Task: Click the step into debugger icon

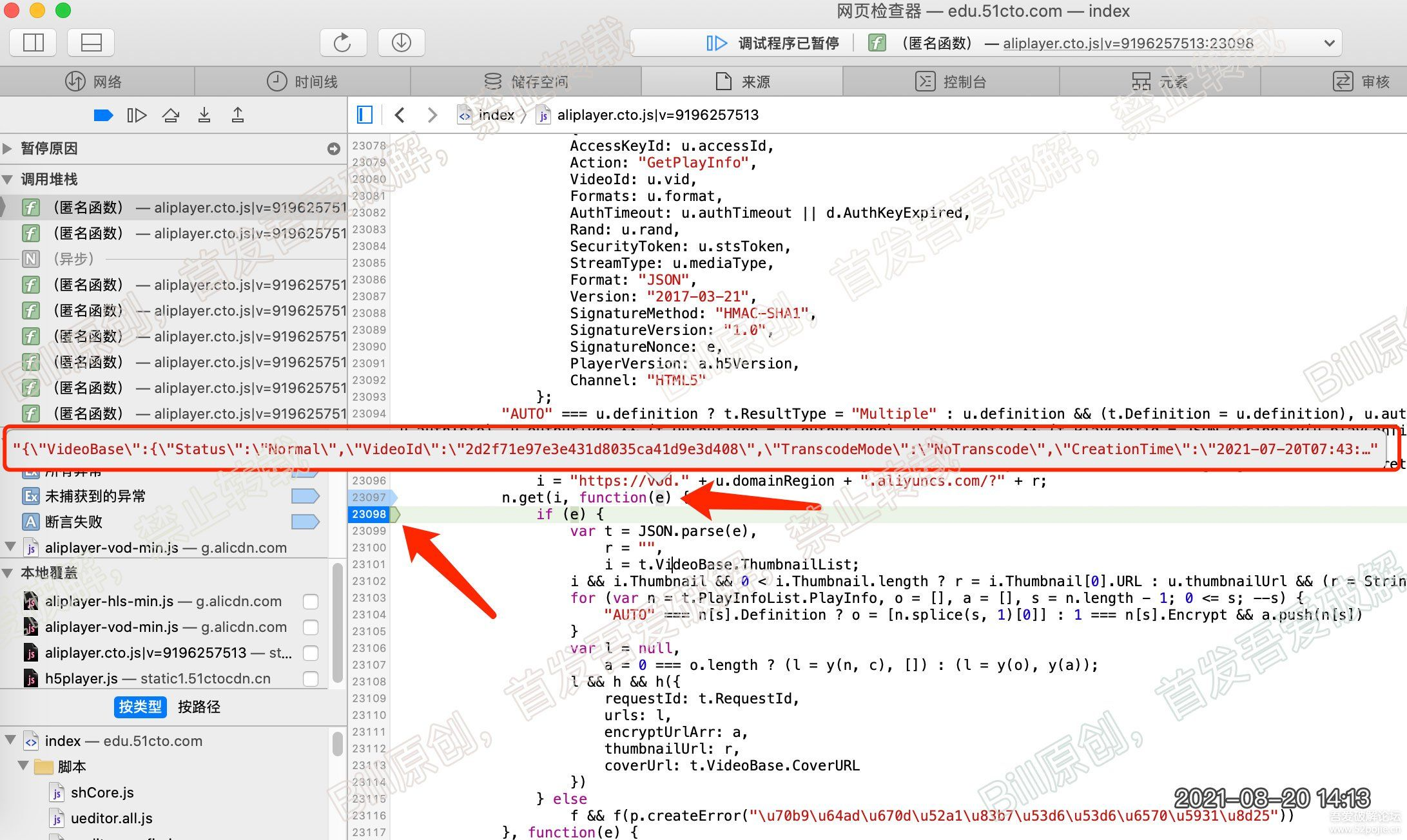Action: (x=204, y=115)
